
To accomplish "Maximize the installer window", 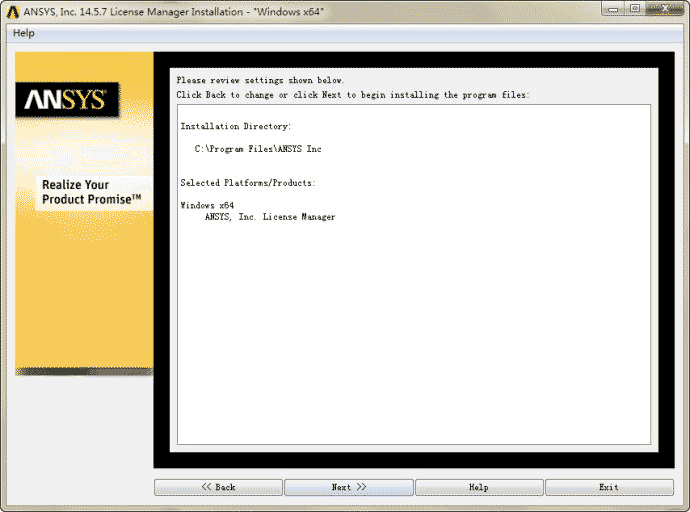I will [635, 8].
